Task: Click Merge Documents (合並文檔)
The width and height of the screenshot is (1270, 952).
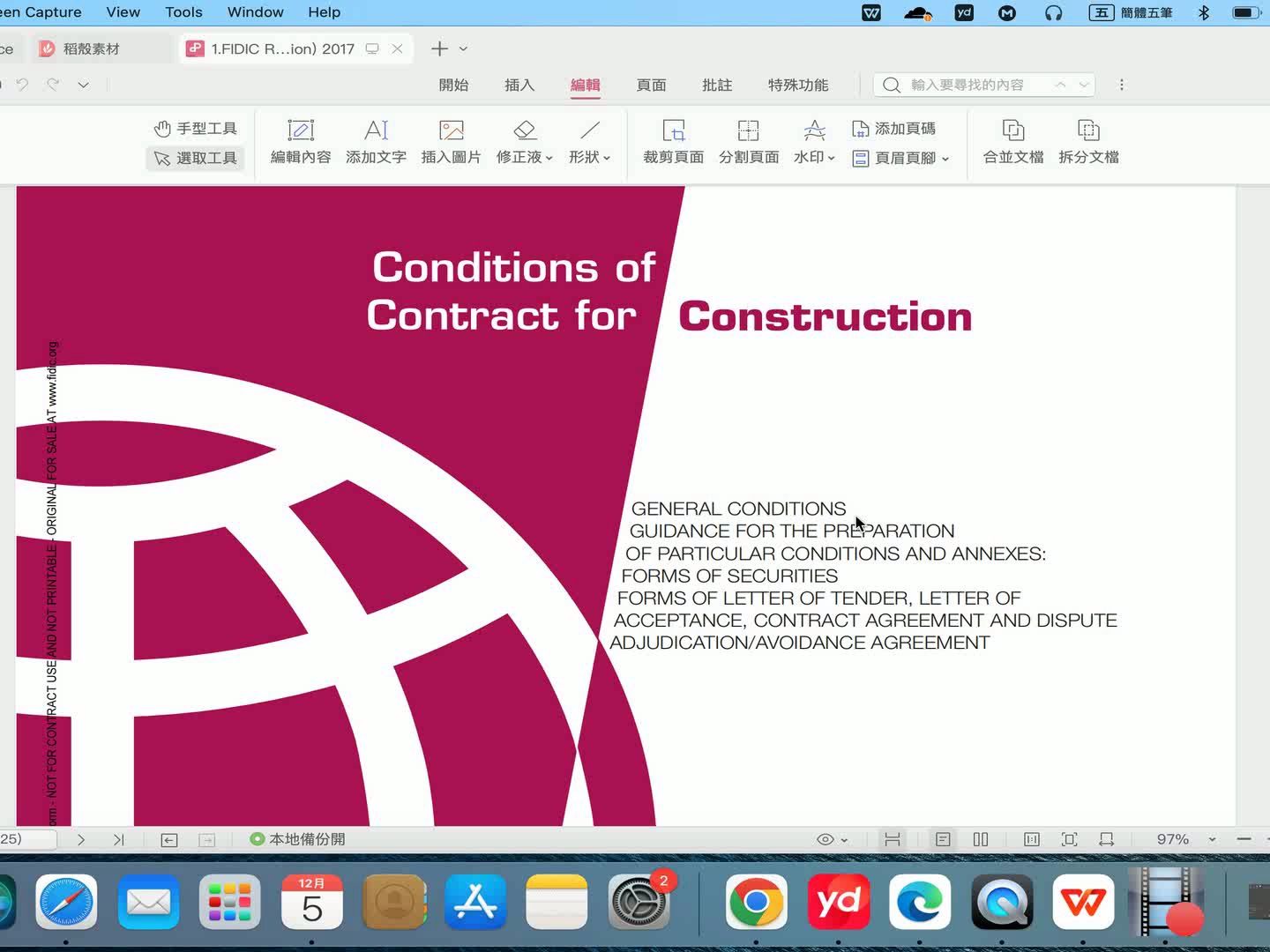Action: pyautogui.click(x=1013, y=142)
